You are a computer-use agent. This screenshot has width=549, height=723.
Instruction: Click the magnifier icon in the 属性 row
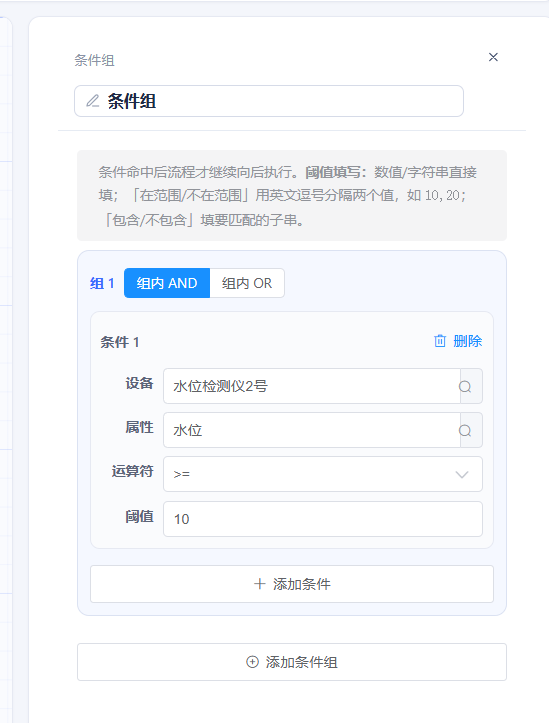(465, 431)
